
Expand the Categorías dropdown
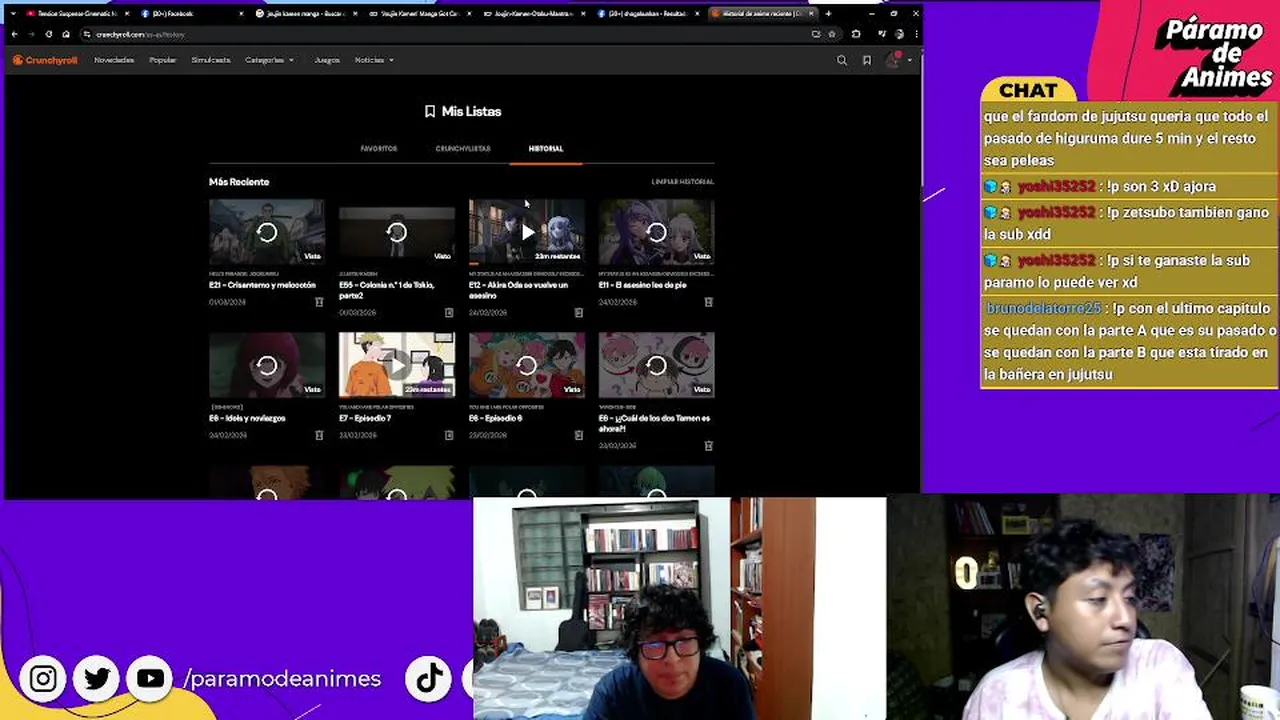point(269,60)
